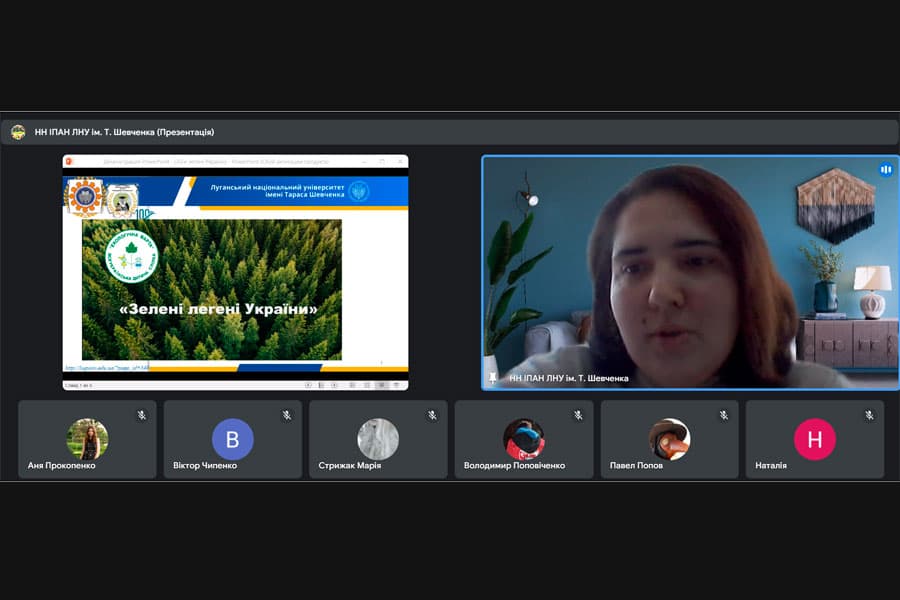Click Віктор Чипенко's muted microphone icon
Viewport: 900px width, 600px height.
coord(287,414)
